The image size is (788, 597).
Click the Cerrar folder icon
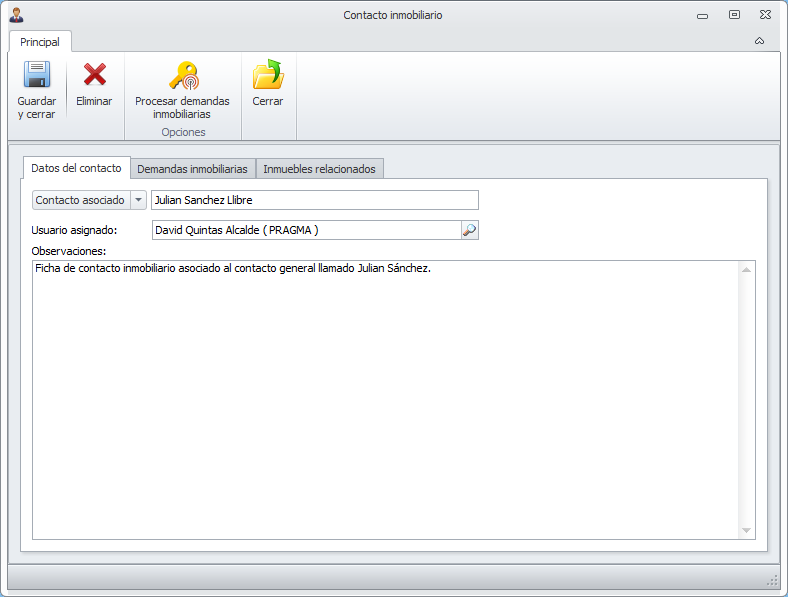[x=268, y=74]
